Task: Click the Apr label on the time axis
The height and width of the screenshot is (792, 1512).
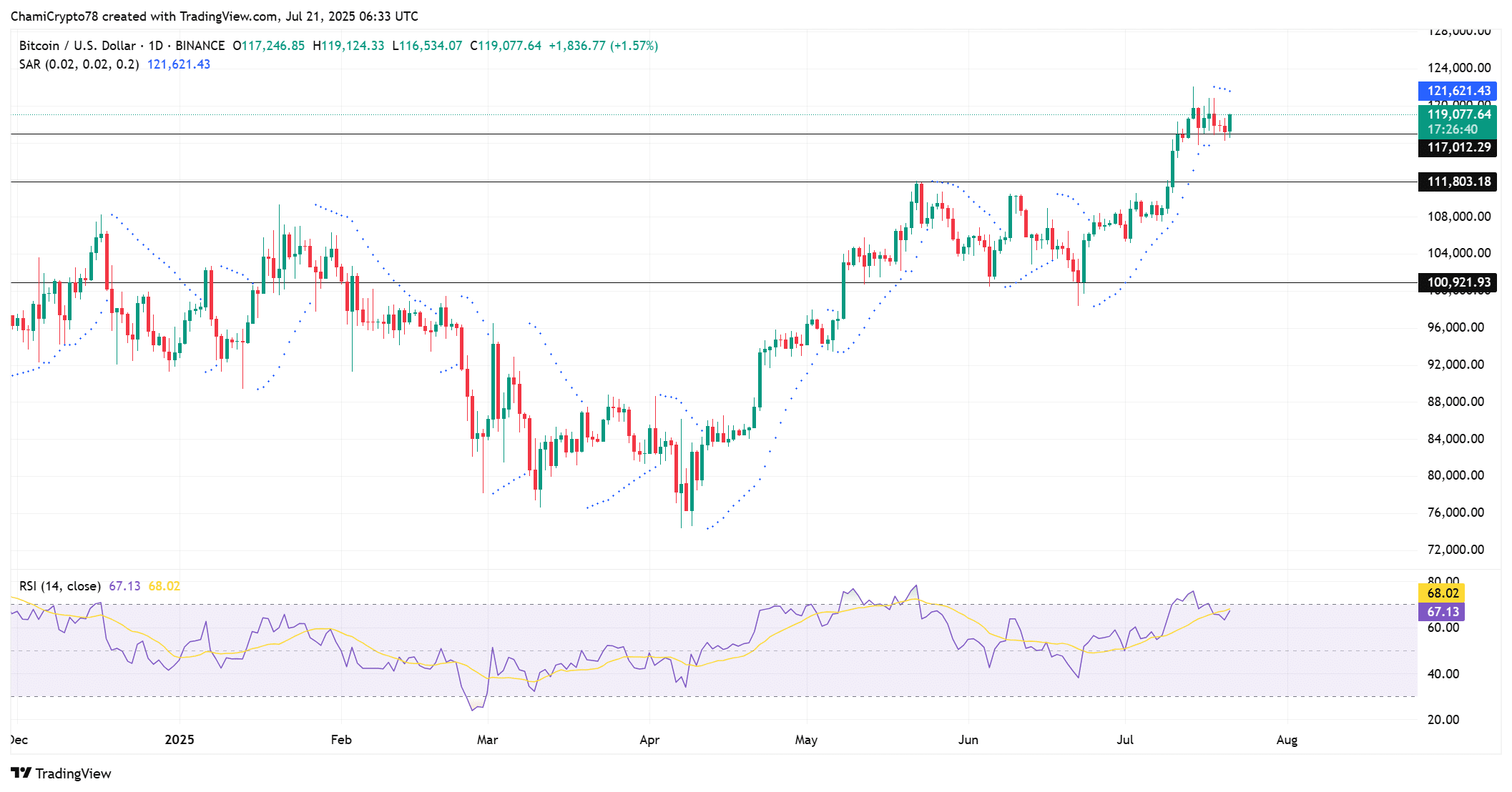Action: 649,740
